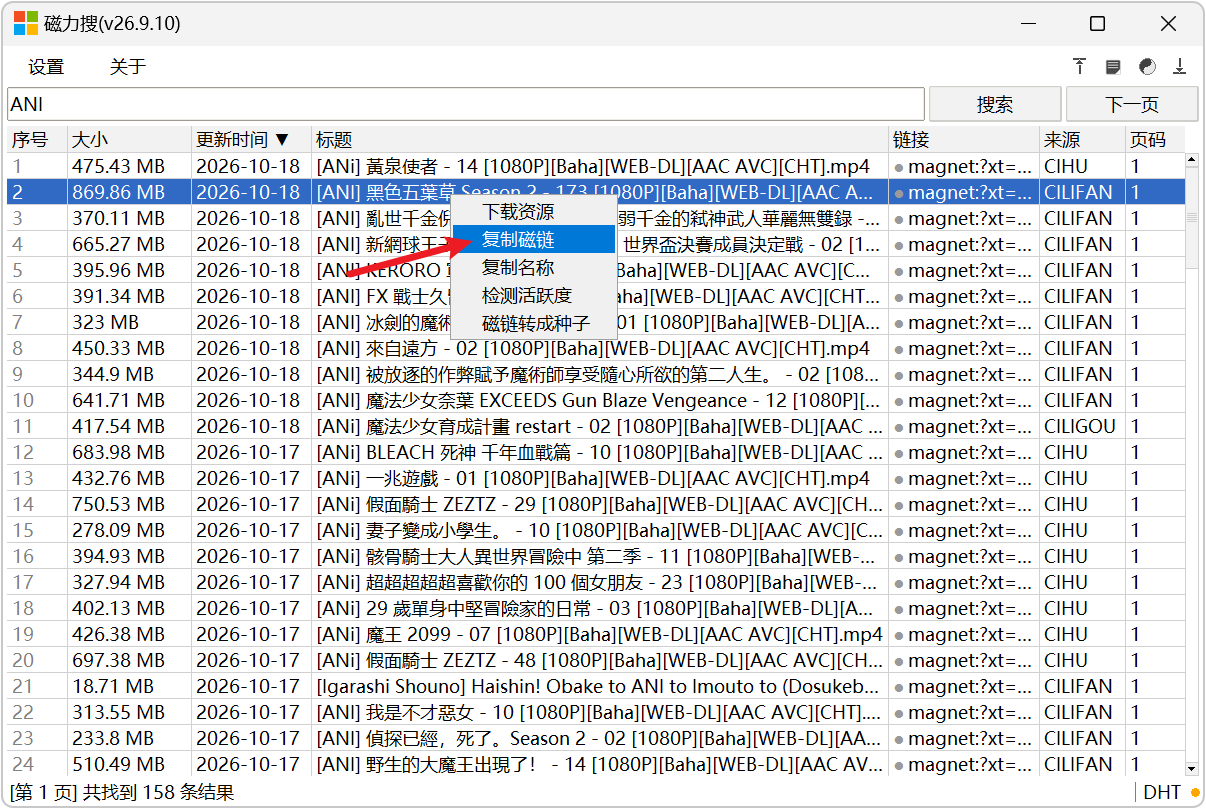1206x809 pixels.
Task: Select row titled 一兆遊戲 - 01
Action: click(x=595, y=478)
